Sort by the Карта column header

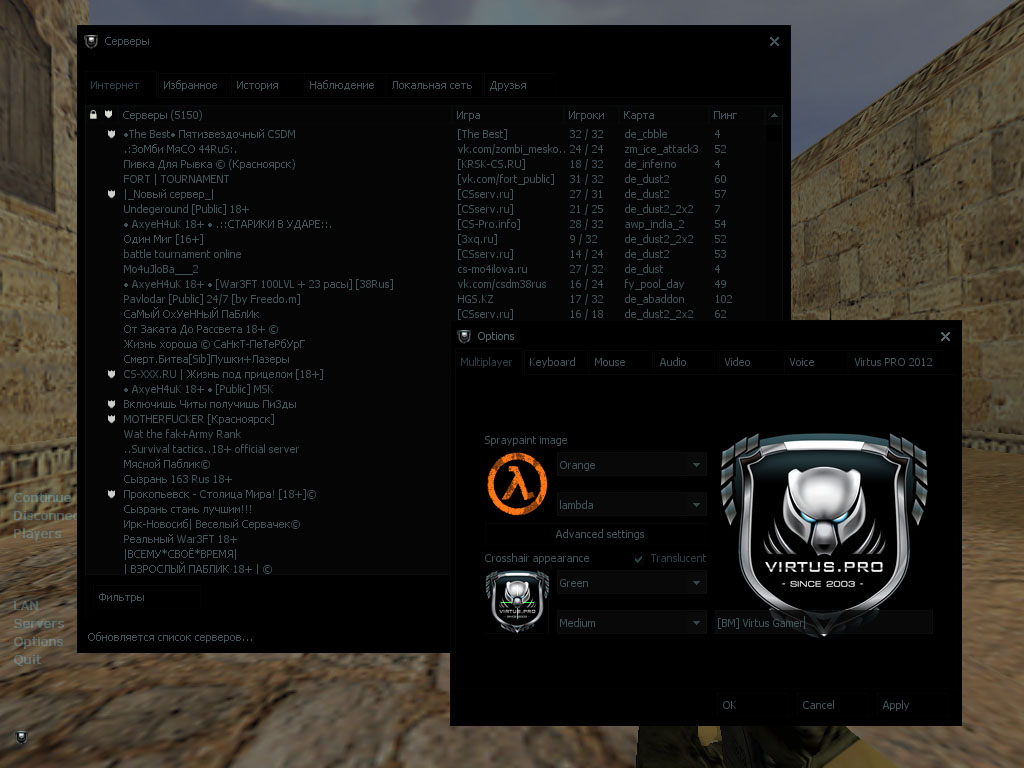663,115
